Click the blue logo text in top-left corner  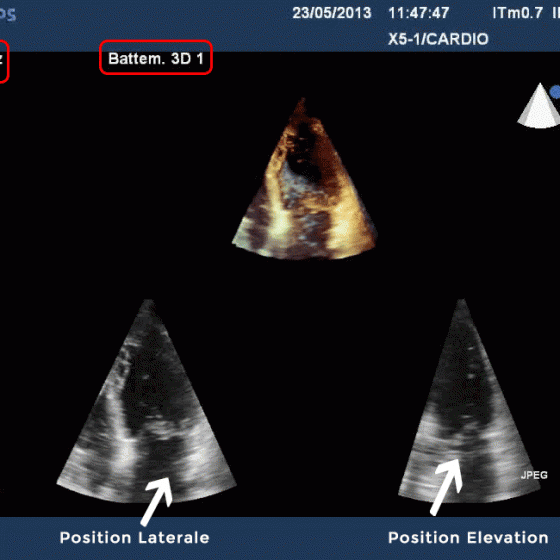[x=7, y=14]
